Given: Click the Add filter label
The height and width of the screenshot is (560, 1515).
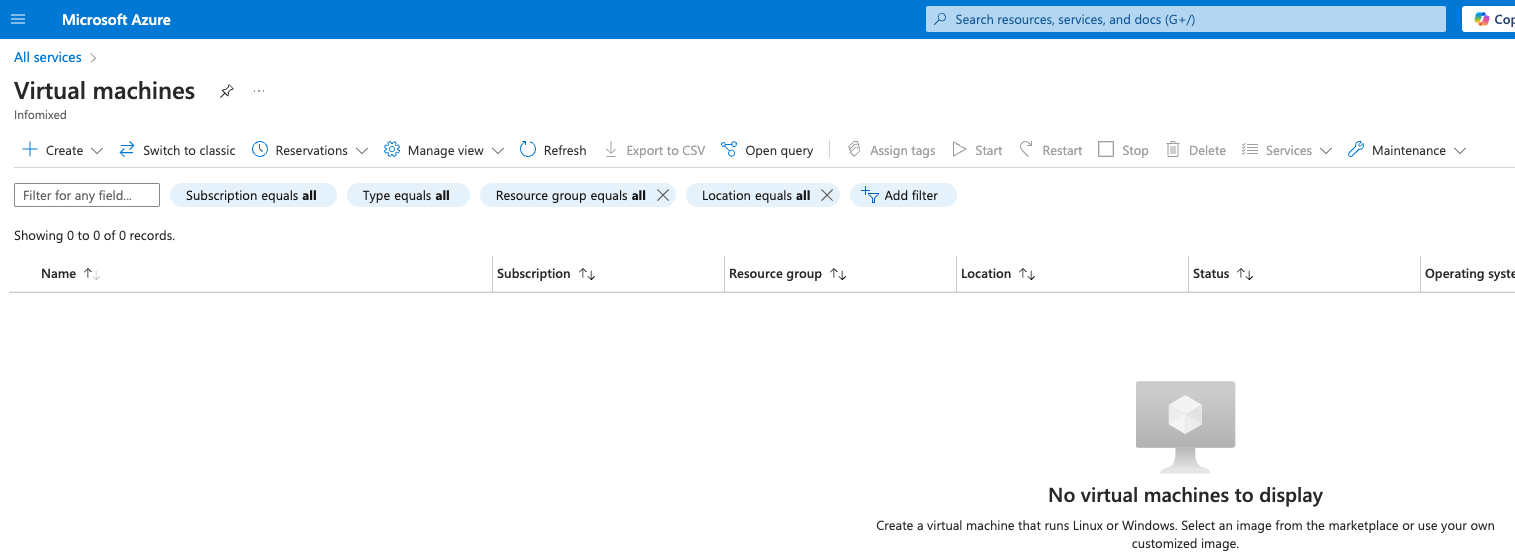Looking at the screenshot, I should click(911, 195).
